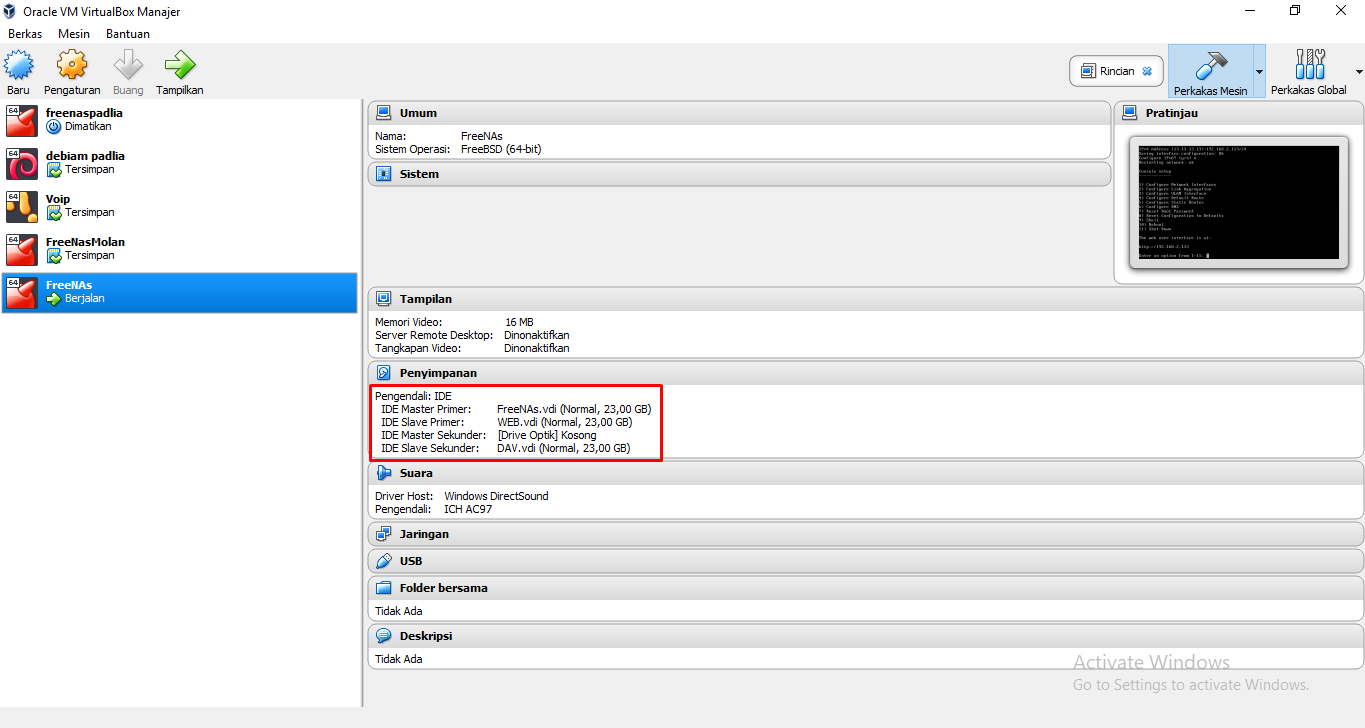The height and width of the screenshot is (728, 1365).
Task: Close the Rincian tool with its x icon
Action: 1147,71
